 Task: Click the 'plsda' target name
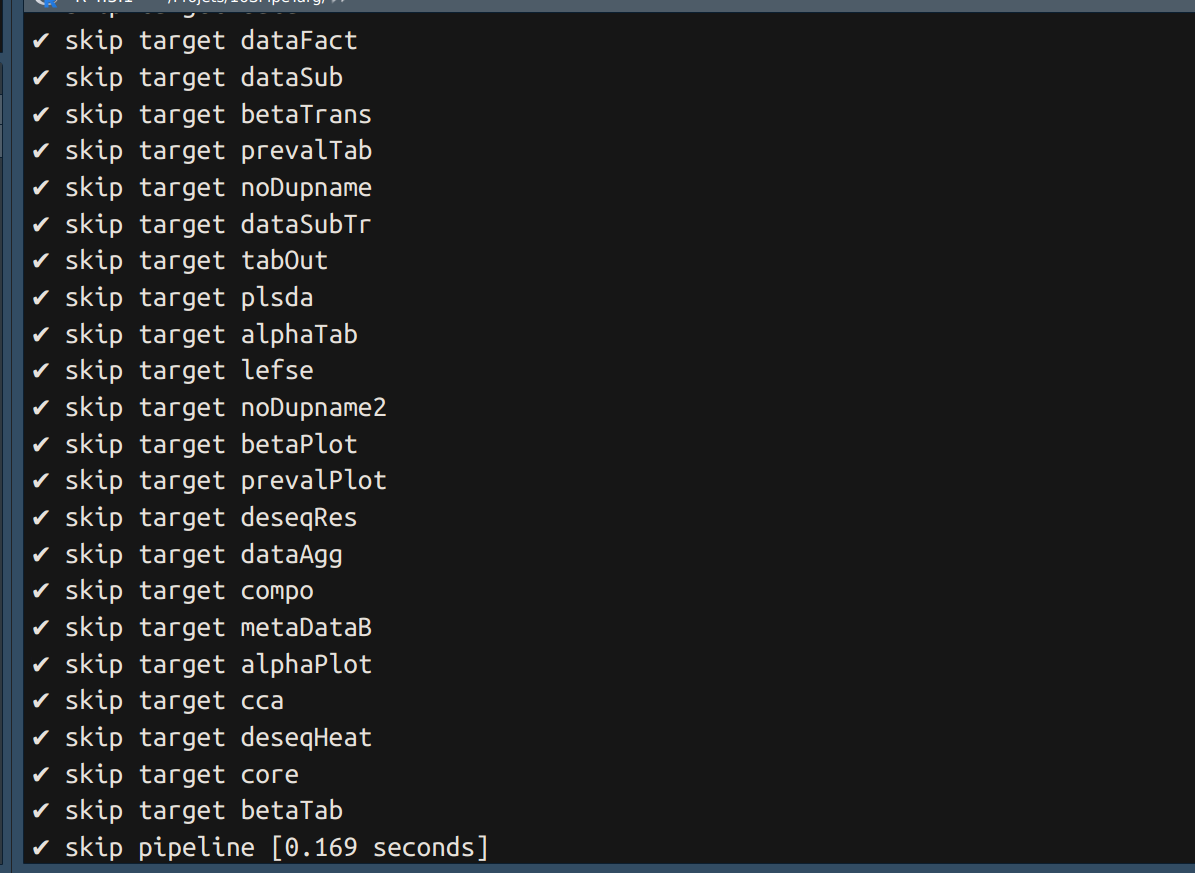pyautogui.click(x=277, y=298)
